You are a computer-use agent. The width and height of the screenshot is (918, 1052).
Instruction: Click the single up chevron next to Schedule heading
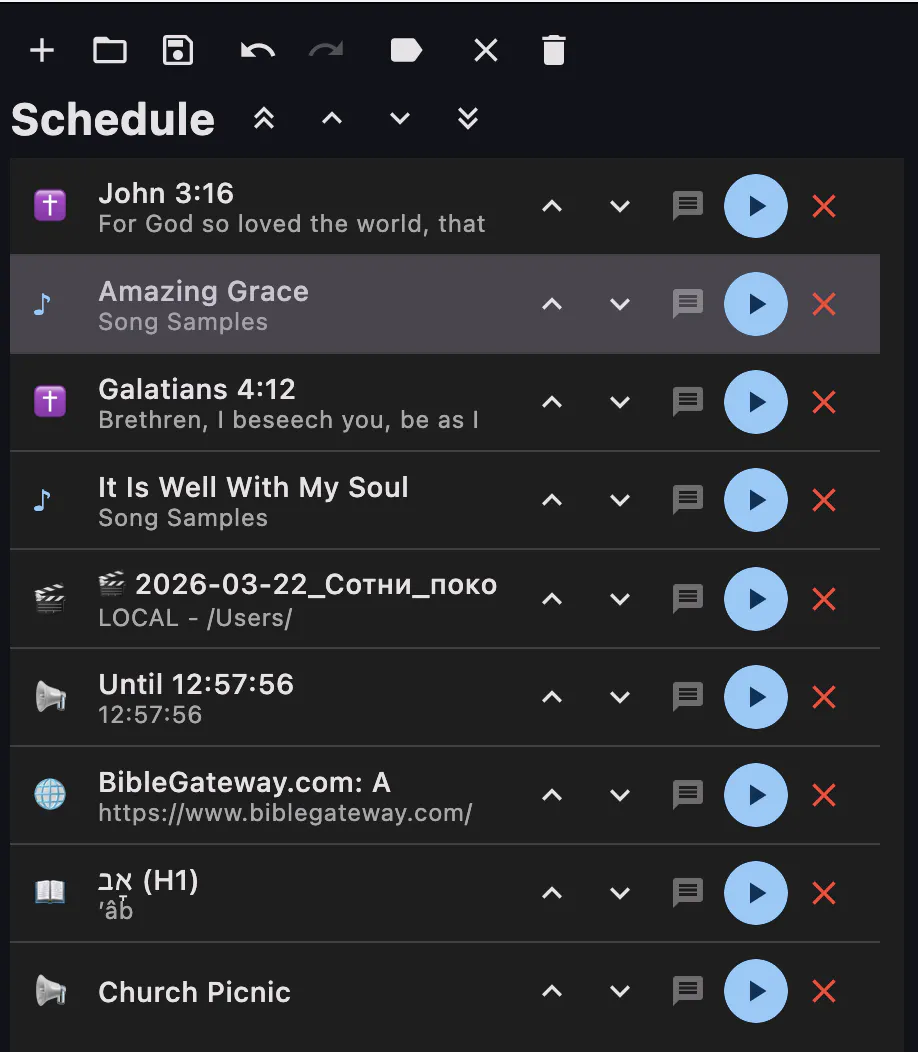click(x=332, y=119)
